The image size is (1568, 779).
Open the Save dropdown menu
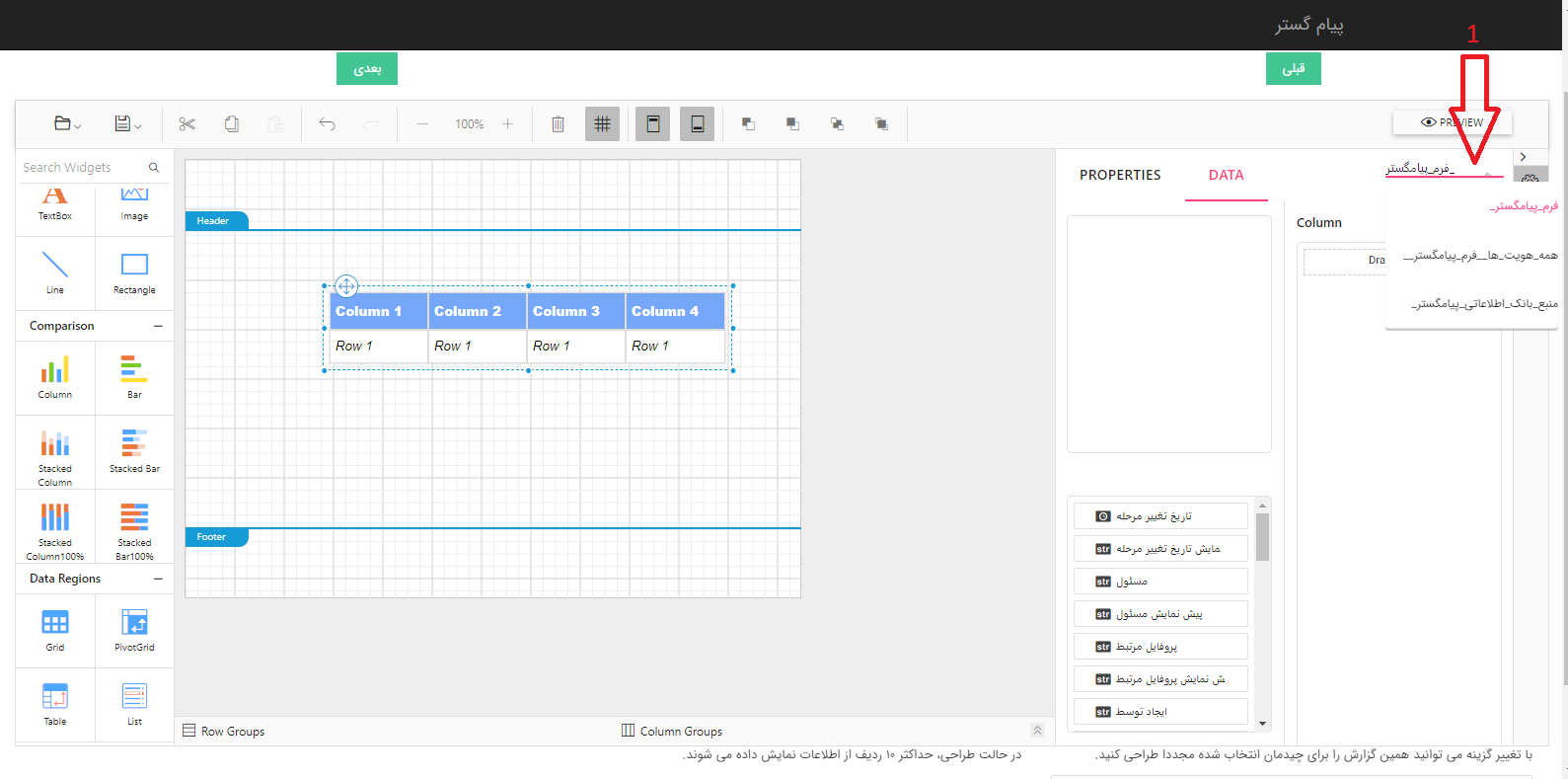pos(127,124)
